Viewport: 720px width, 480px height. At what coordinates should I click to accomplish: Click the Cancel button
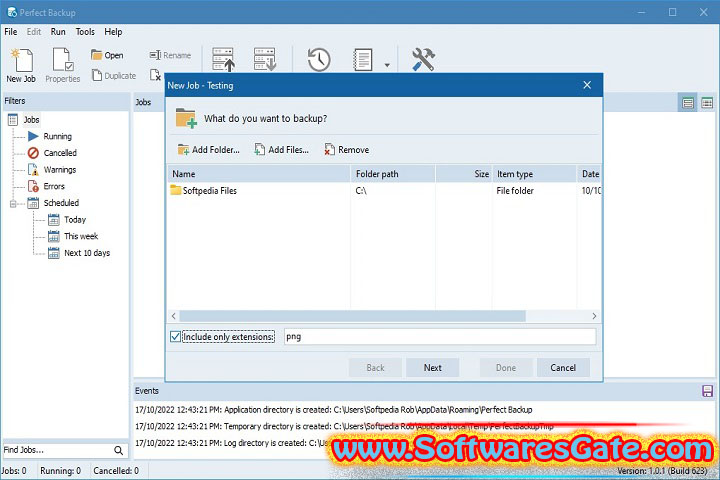[x=563, y=367]
